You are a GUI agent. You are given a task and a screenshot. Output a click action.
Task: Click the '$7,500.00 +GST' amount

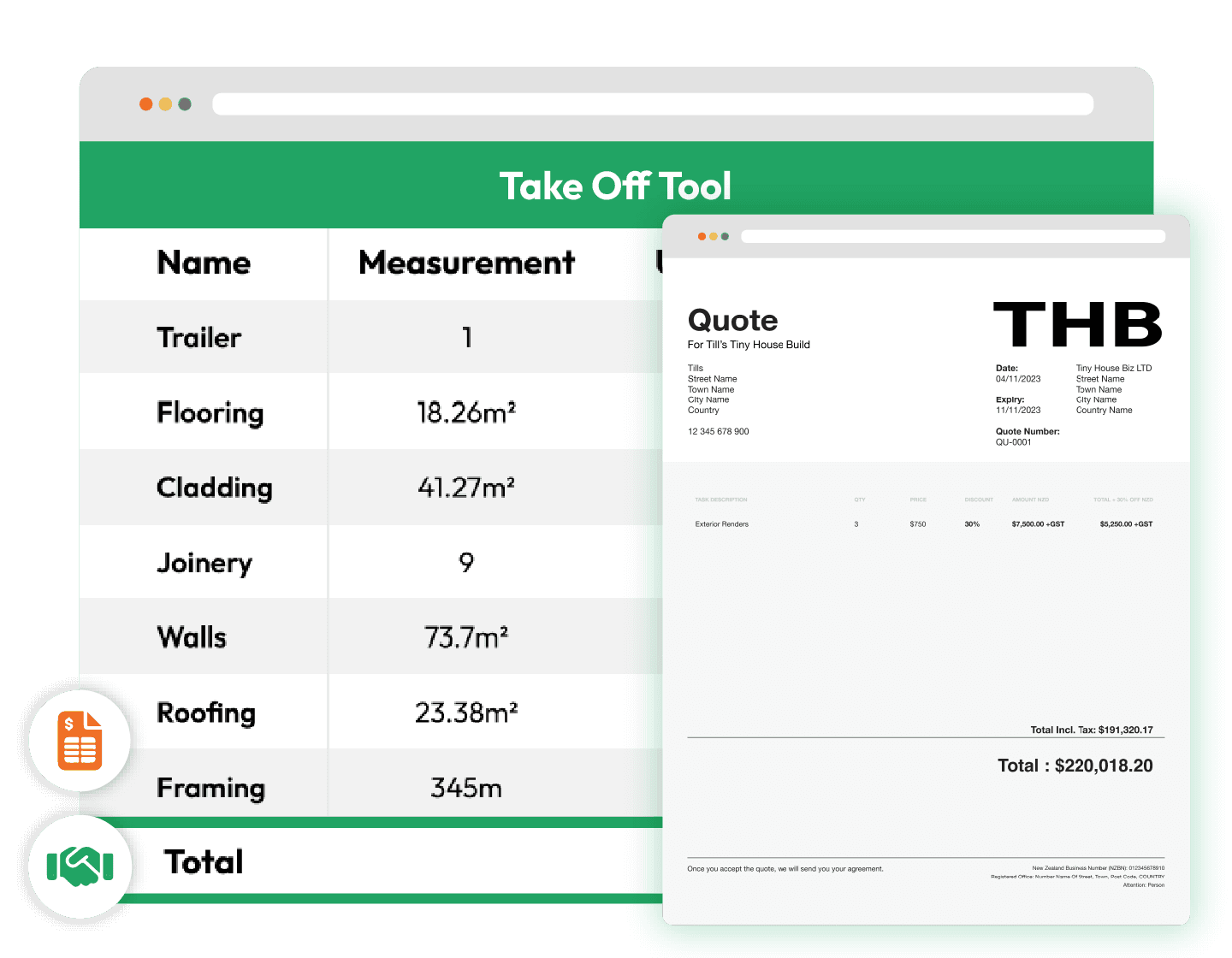point(1039,524)
